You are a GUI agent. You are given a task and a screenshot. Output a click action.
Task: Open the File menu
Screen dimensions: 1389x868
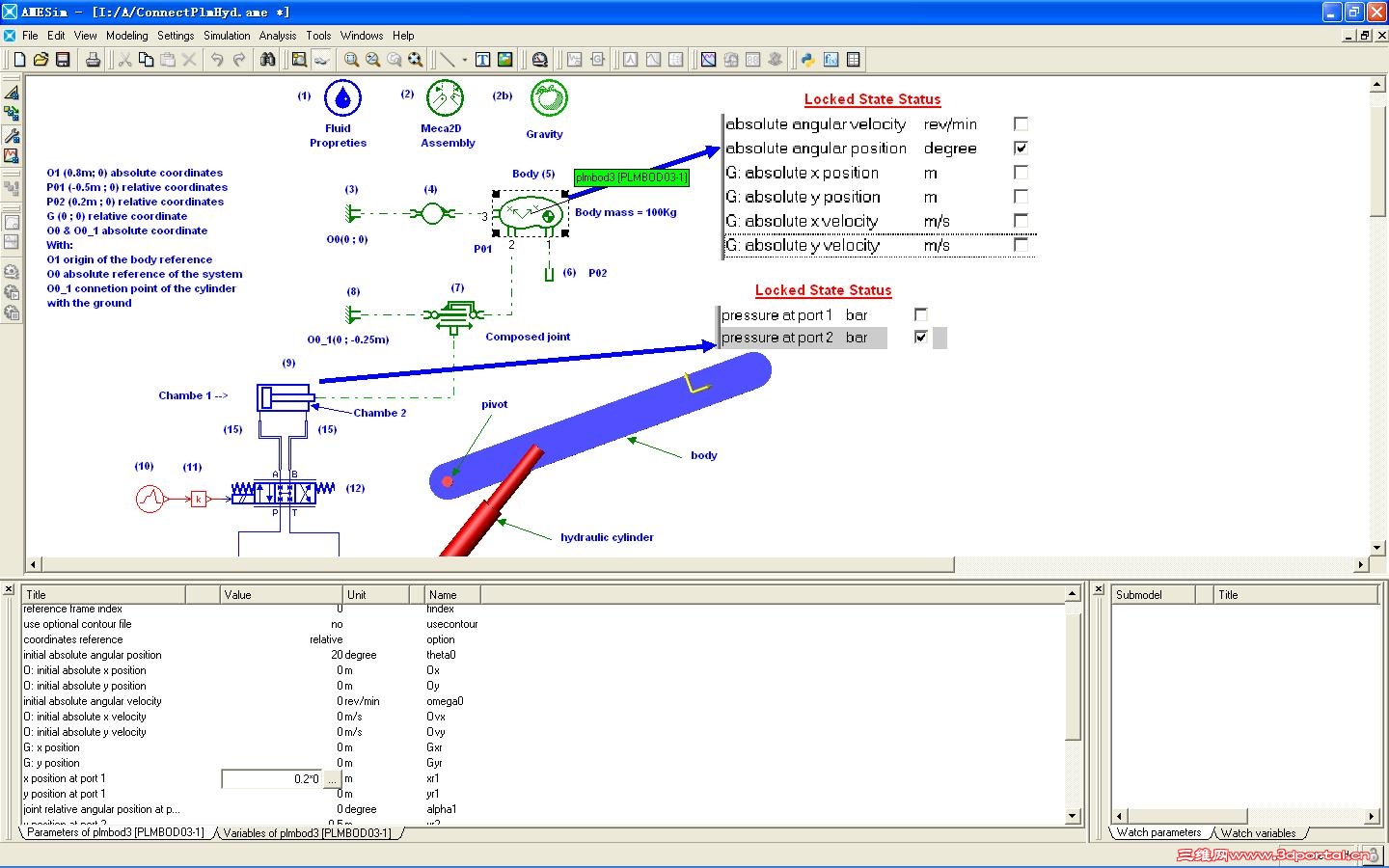[30, 36]
